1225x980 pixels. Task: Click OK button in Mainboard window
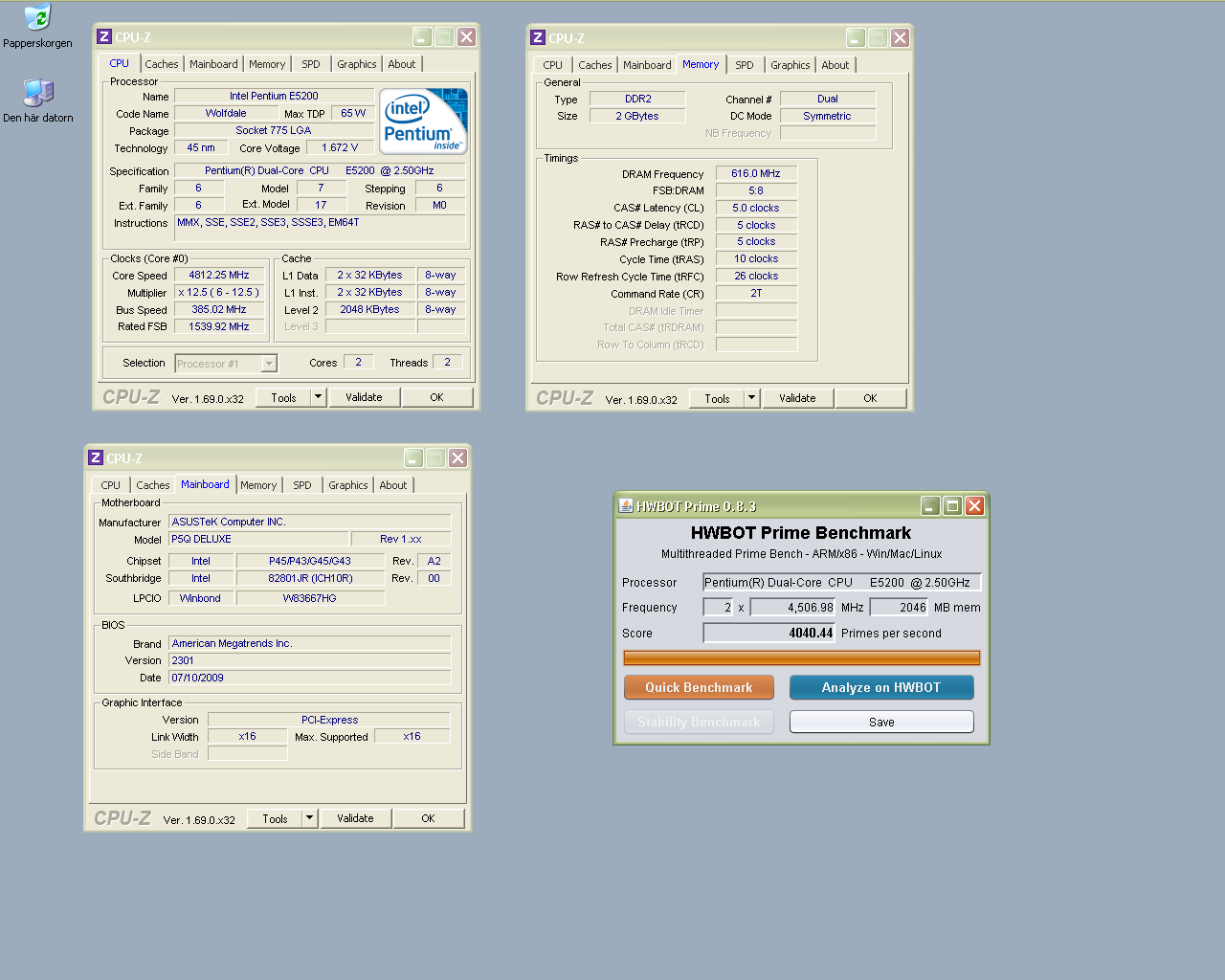428,818
